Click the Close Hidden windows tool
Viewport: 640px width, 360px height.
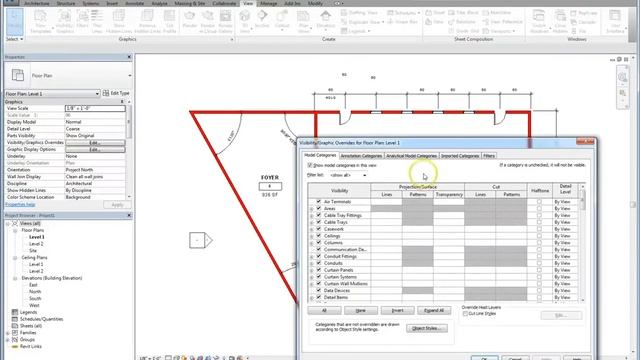560,21
